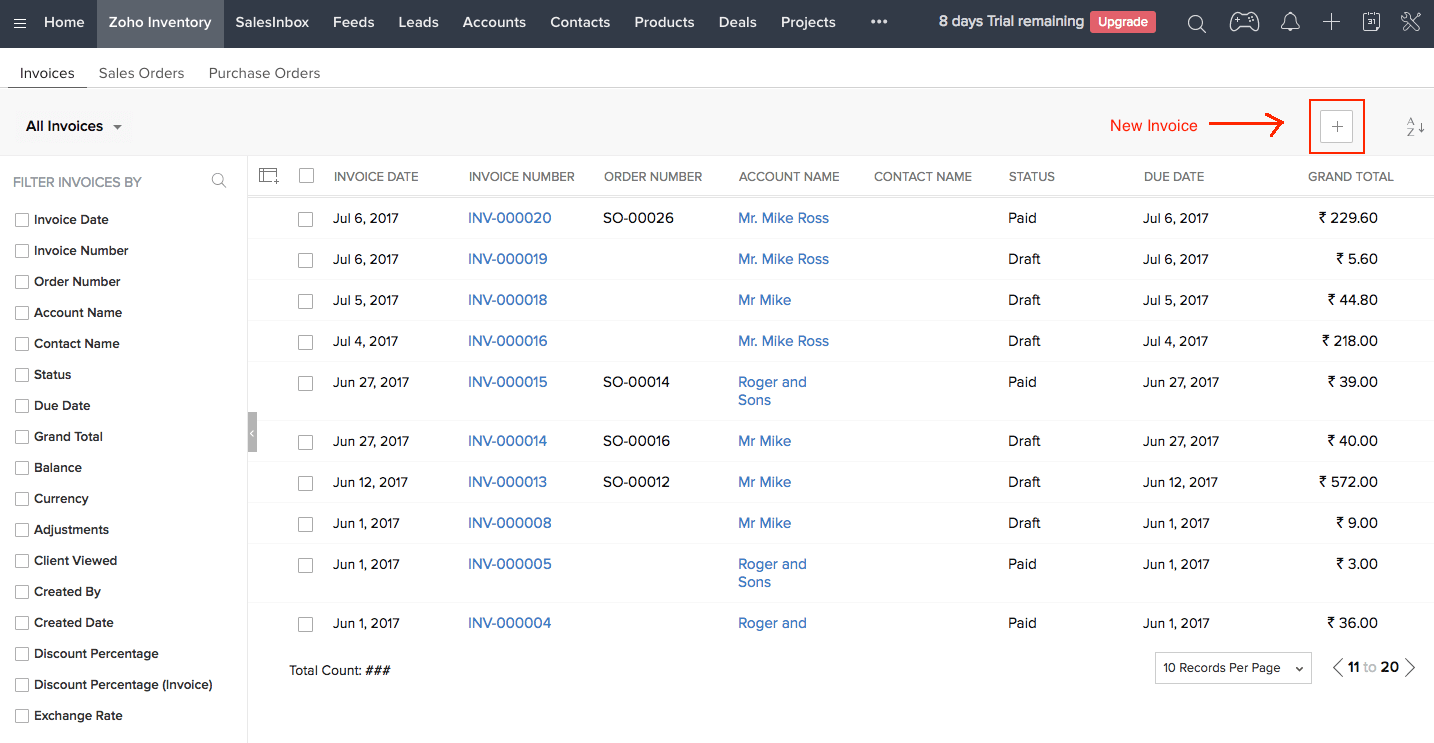Open the notifications bell
Screen dimensions: 1434x743
pyautogui.click(x=1290, y=22)
